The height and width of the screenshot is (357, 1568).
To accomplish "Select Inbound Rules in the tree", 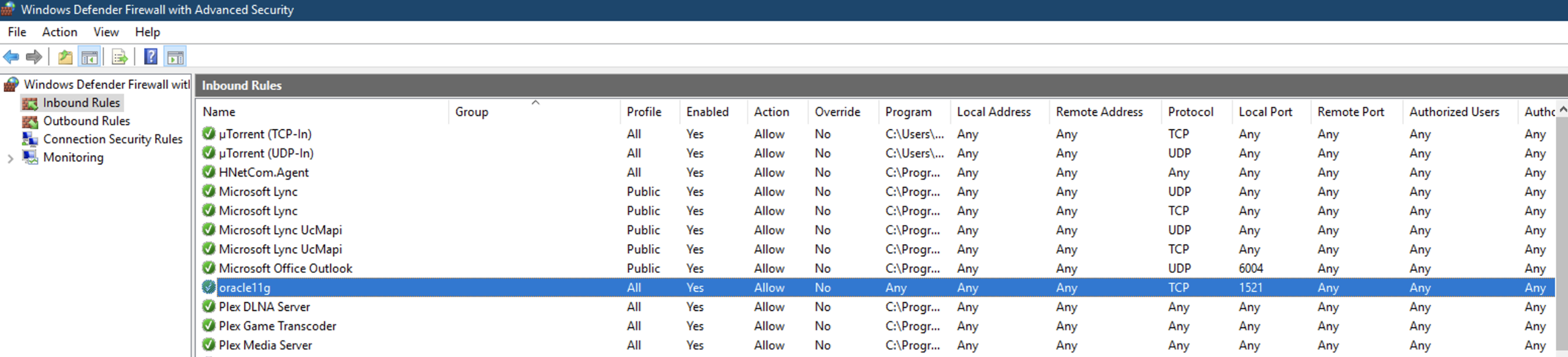I will pos(82,103).
